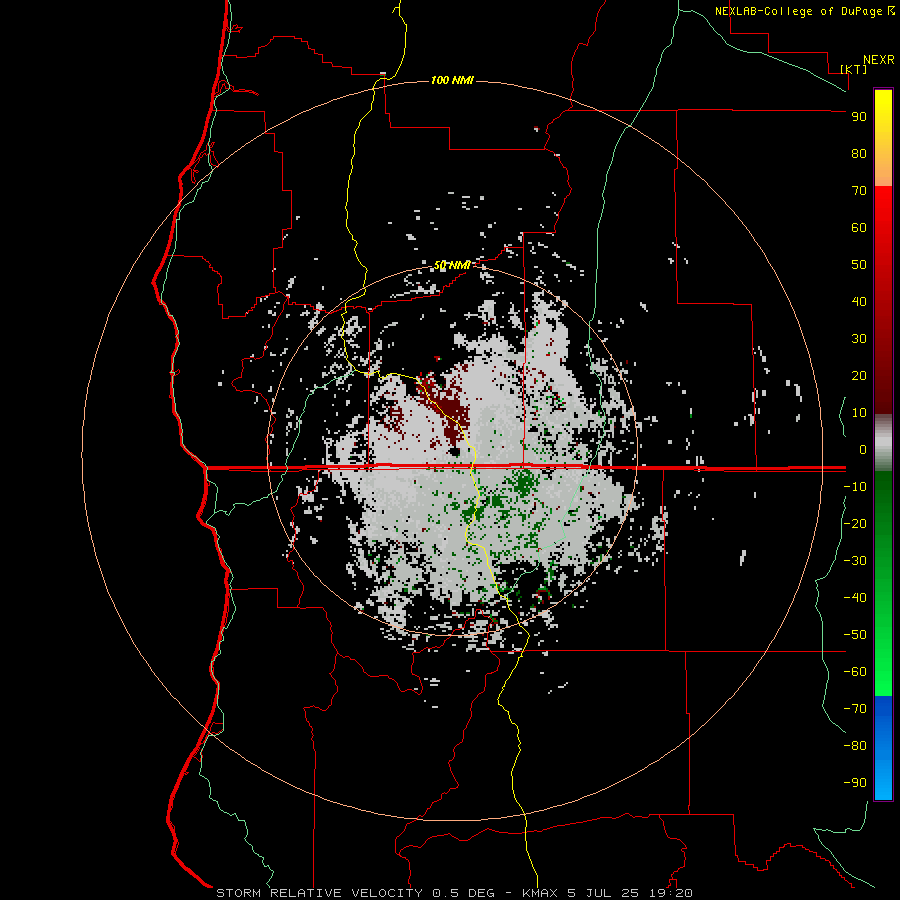
Task: Click the -50 value on the velocity scale
Action: 855,635
